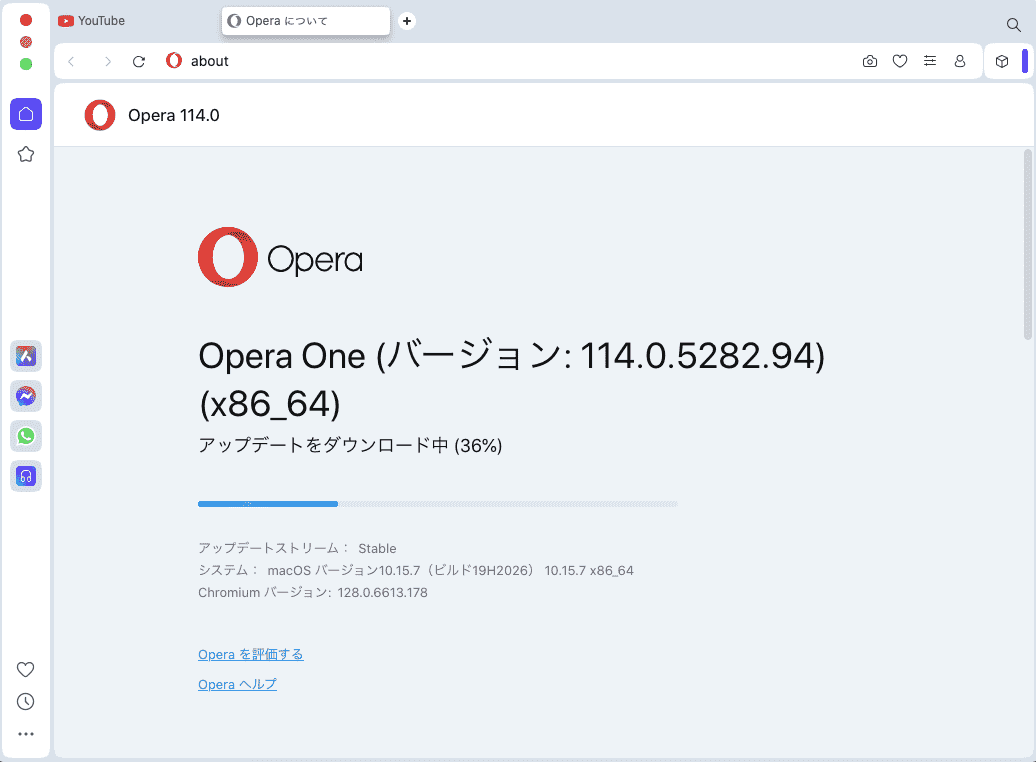Toggle bookmark heart in the address bar

coord(899,61)
